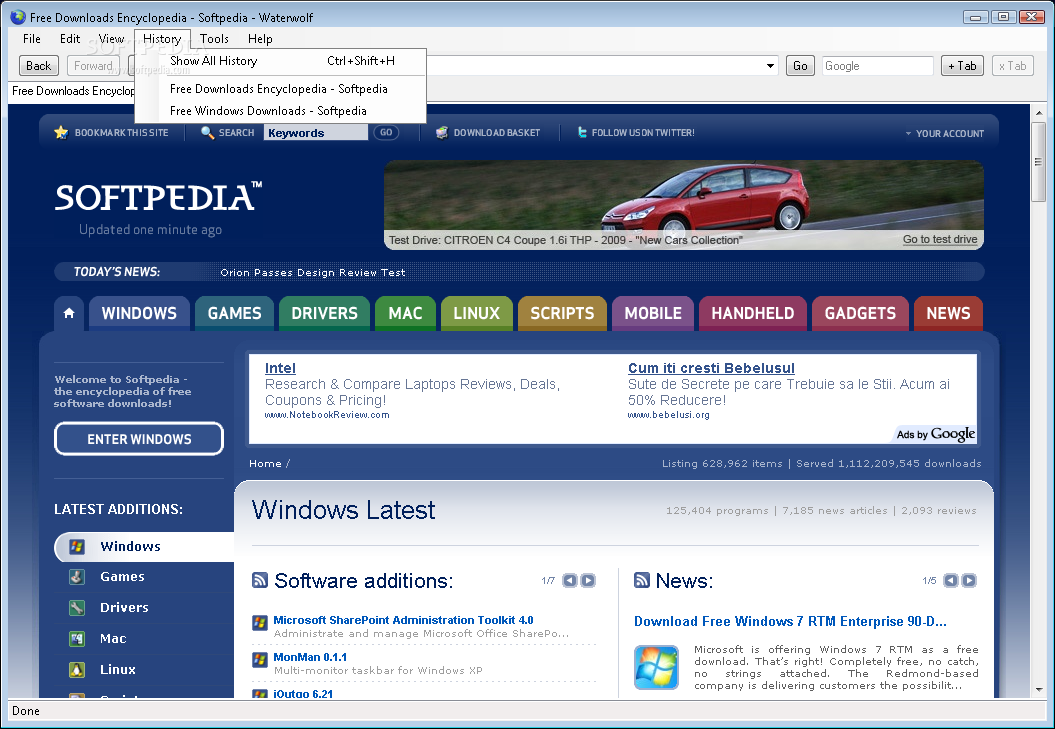Open Download Free Windows 7 RTM headline
This screenshot has height=729, width=1055.
click(x=790, y=621)
